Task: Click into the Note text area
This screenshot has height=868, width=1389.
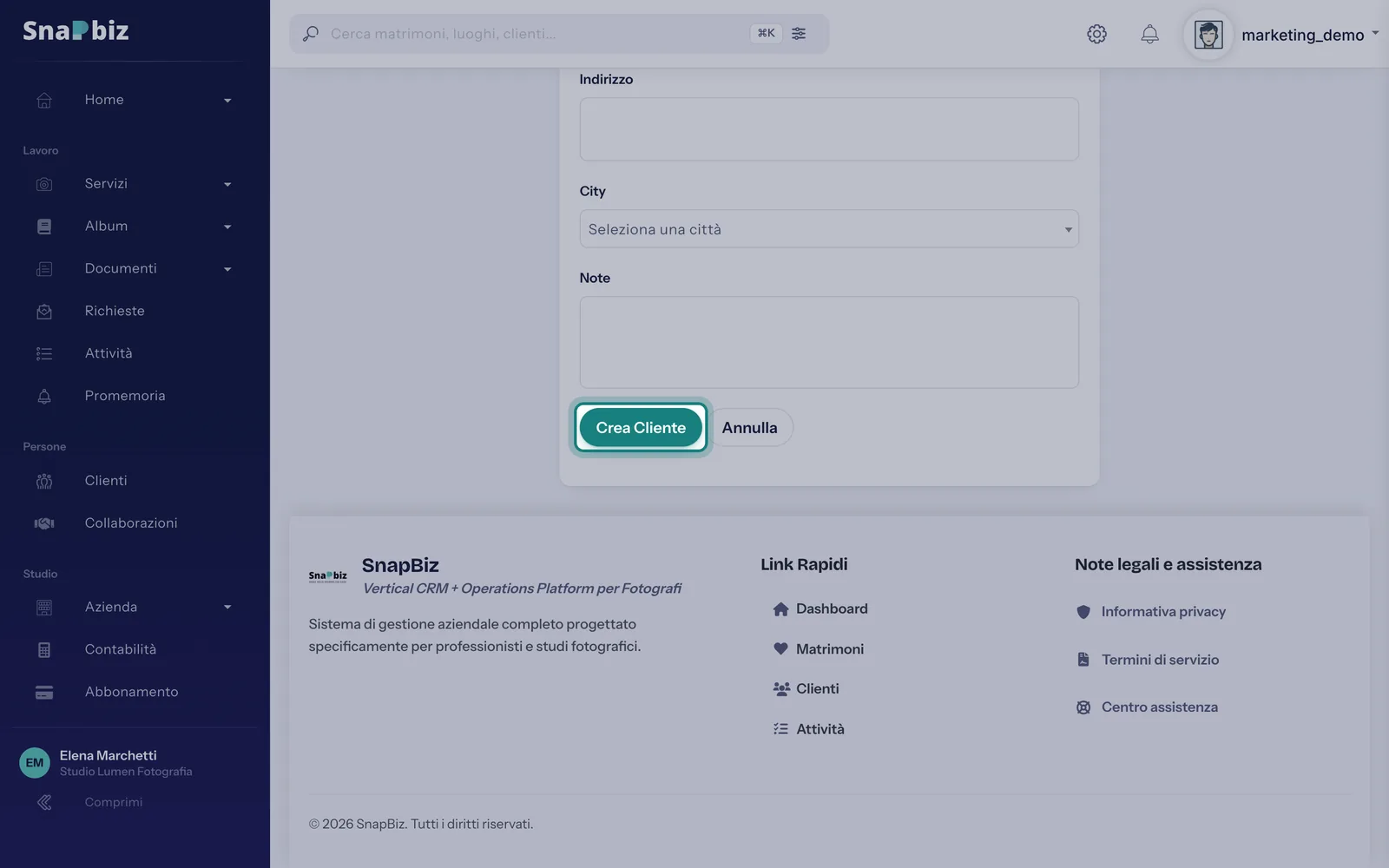Action: pos(829,342)
